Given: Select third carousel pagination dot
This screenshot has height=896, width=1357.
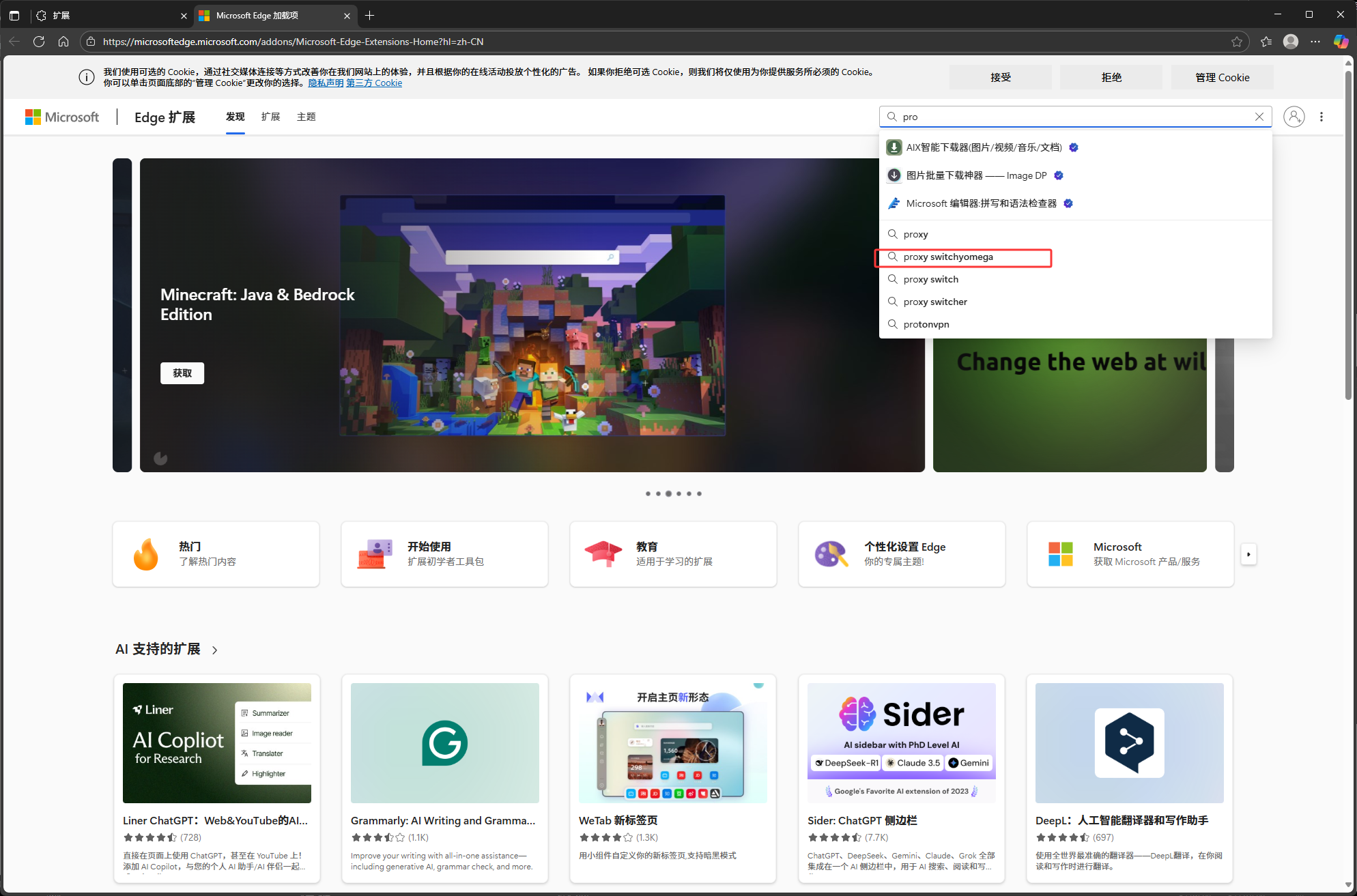Looking at the screenshot, I should coord(668,493).
